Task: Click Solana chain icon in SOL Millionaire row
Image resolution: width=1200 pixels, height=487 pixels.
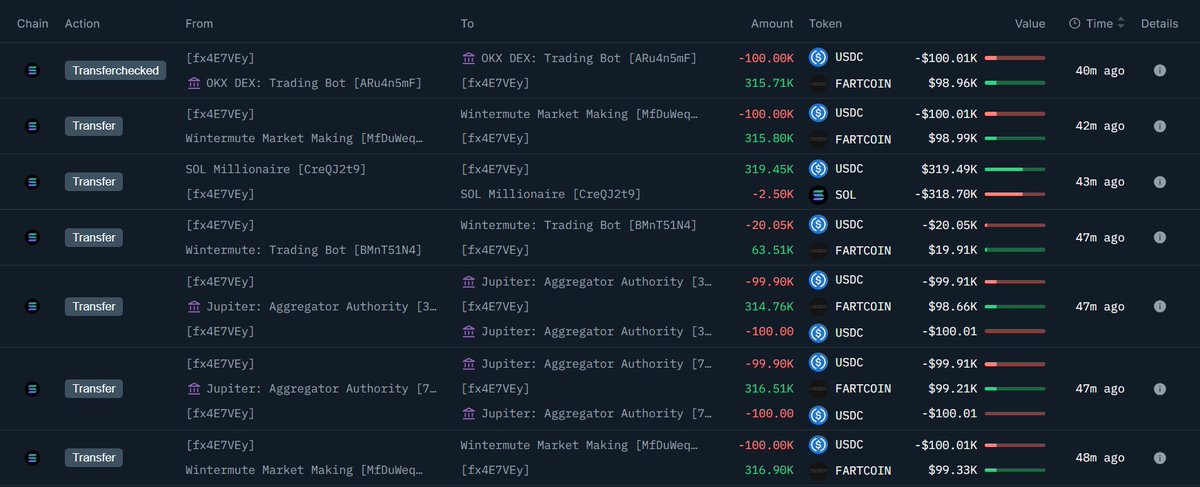Action: click(31, 182)
